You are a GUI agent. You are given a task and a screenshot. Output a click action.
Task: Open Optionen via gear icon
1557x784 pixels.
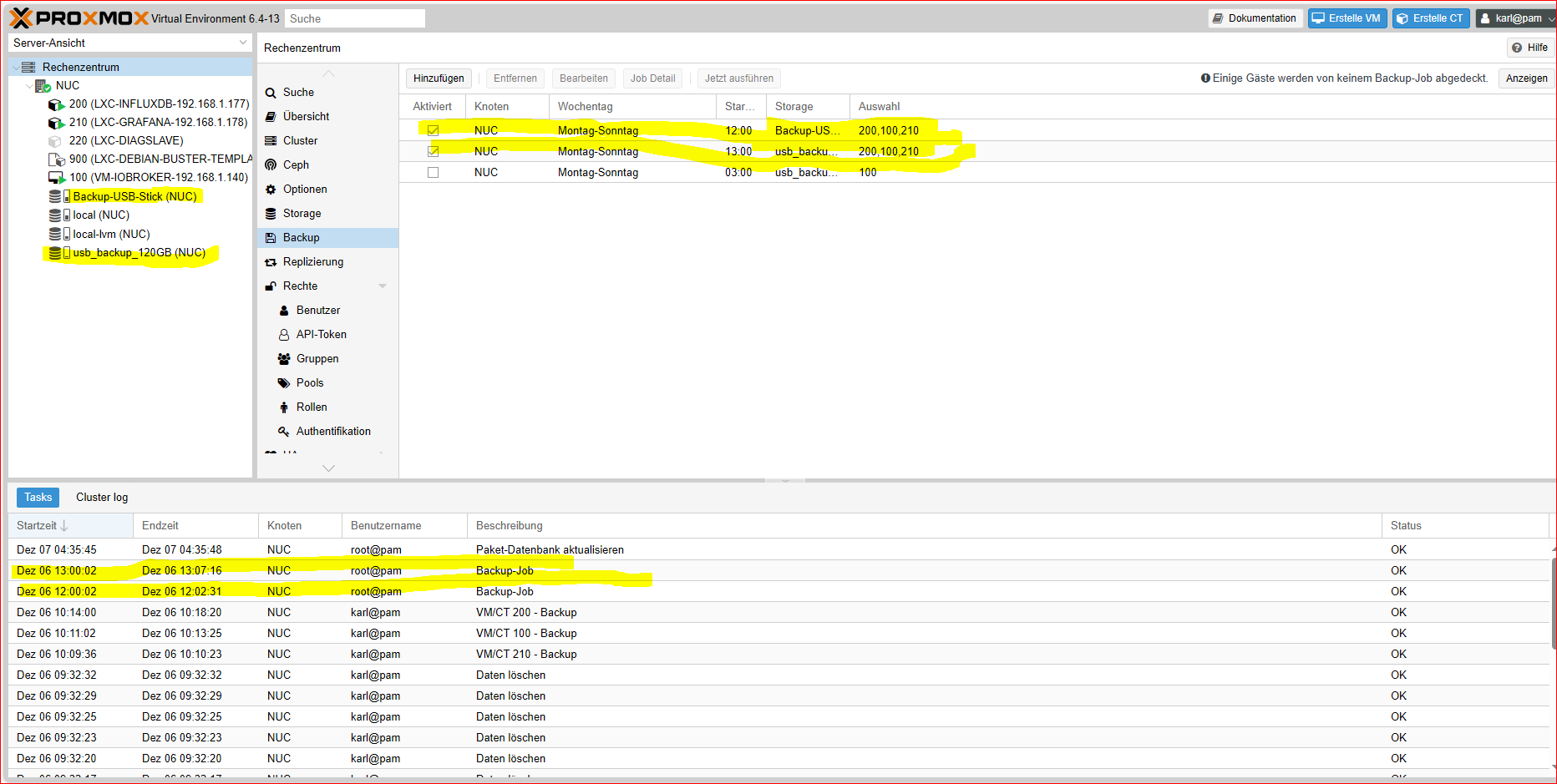tap(271, 190)
